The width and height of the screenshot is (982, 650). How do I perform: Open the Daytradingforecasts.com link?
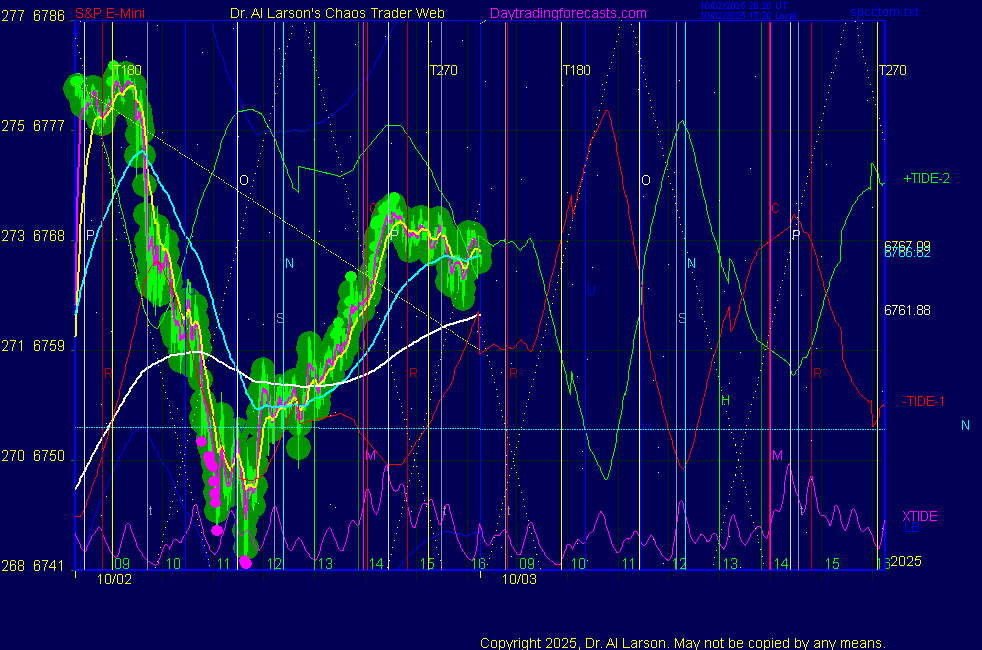pyautogui.click(x=567, y=14)
